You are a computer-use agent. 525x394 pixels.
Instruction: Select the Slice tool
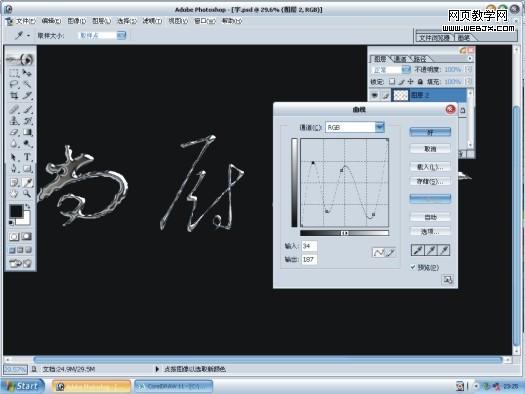click(x=27, y=96)
